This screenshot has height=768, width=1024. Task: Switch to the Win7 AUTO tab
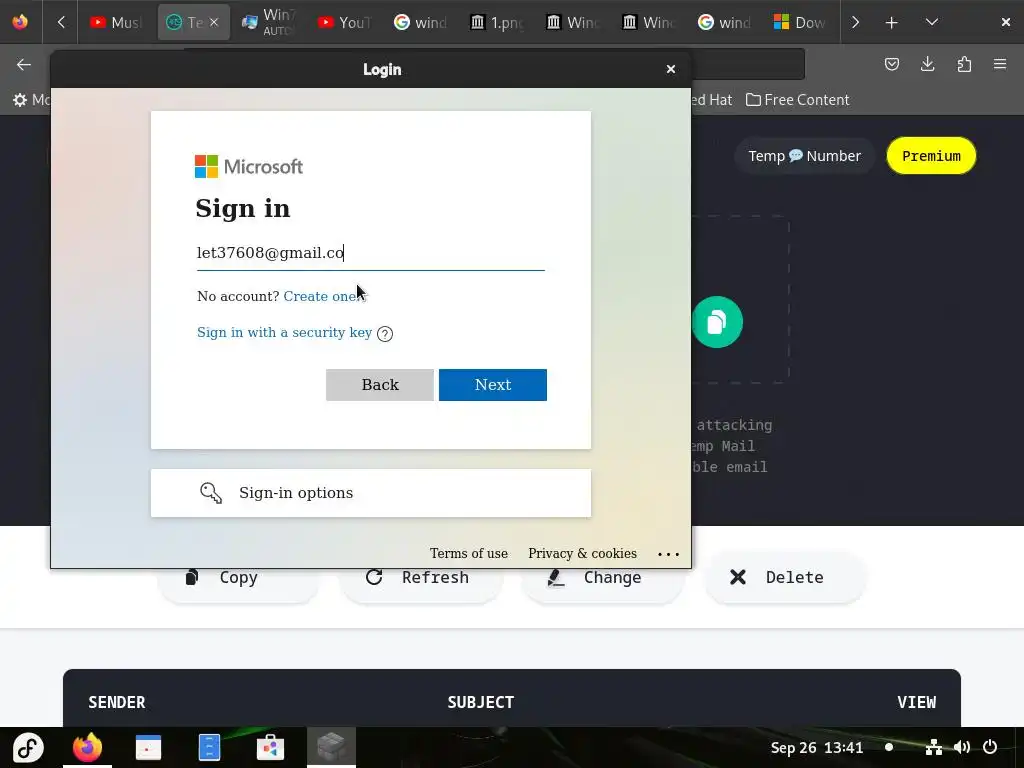click(268, 22)
